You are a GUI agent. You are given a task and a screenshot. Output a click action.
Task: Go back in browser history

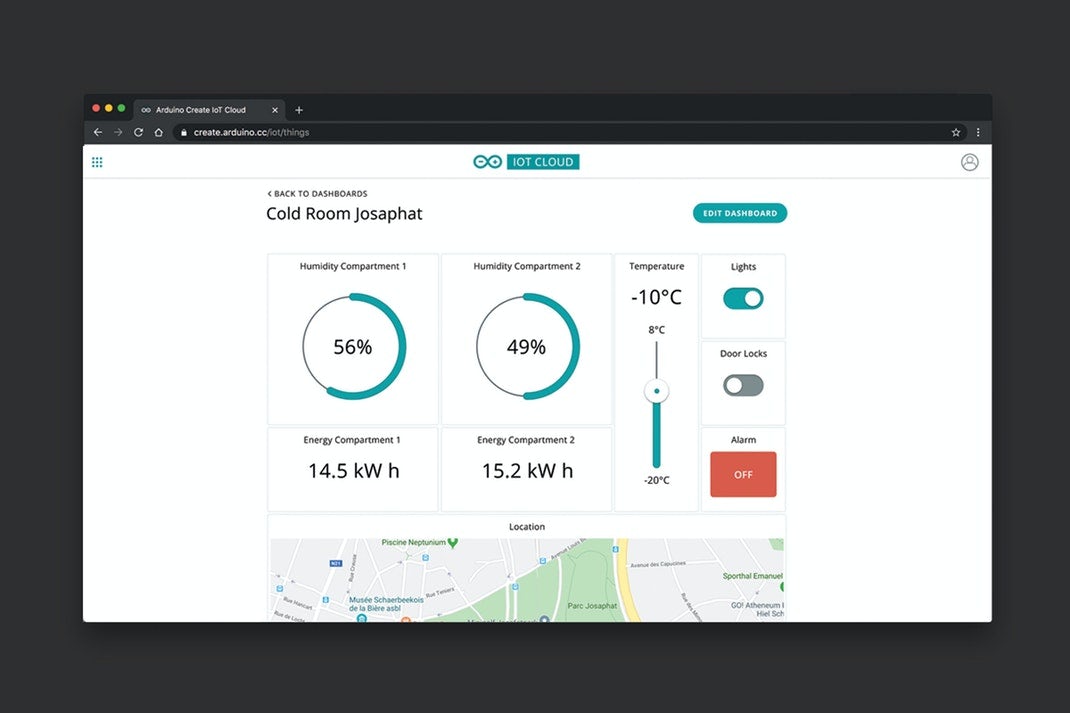tap(98, 132)
